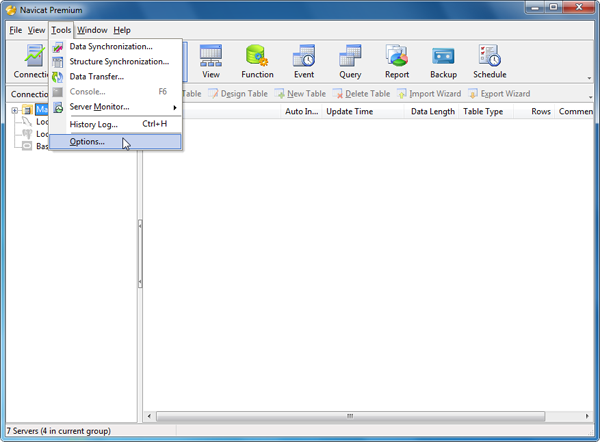
Task: Click the Navicat Premium title bar icon
Action: 11,10
